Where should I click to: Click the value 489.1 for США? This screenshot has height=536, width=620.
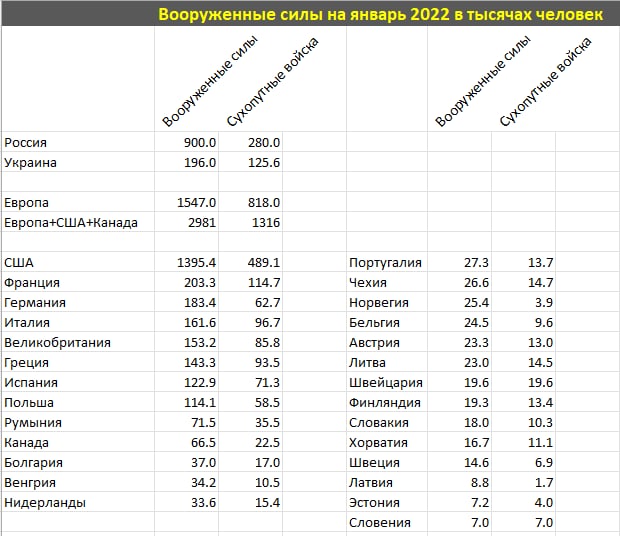tap(264, 262)
